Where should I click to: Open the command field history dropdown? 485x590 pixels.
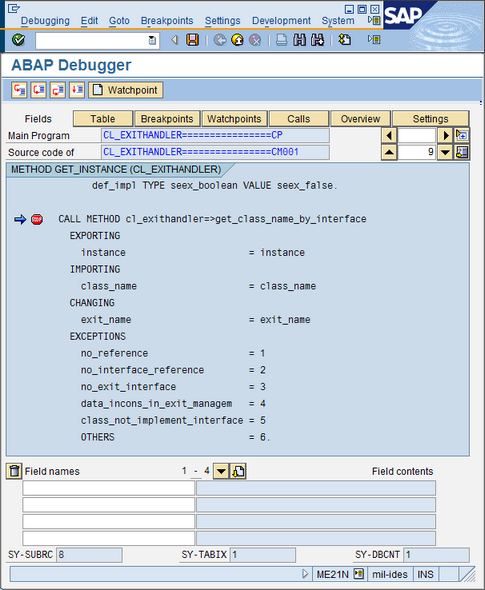152,41
